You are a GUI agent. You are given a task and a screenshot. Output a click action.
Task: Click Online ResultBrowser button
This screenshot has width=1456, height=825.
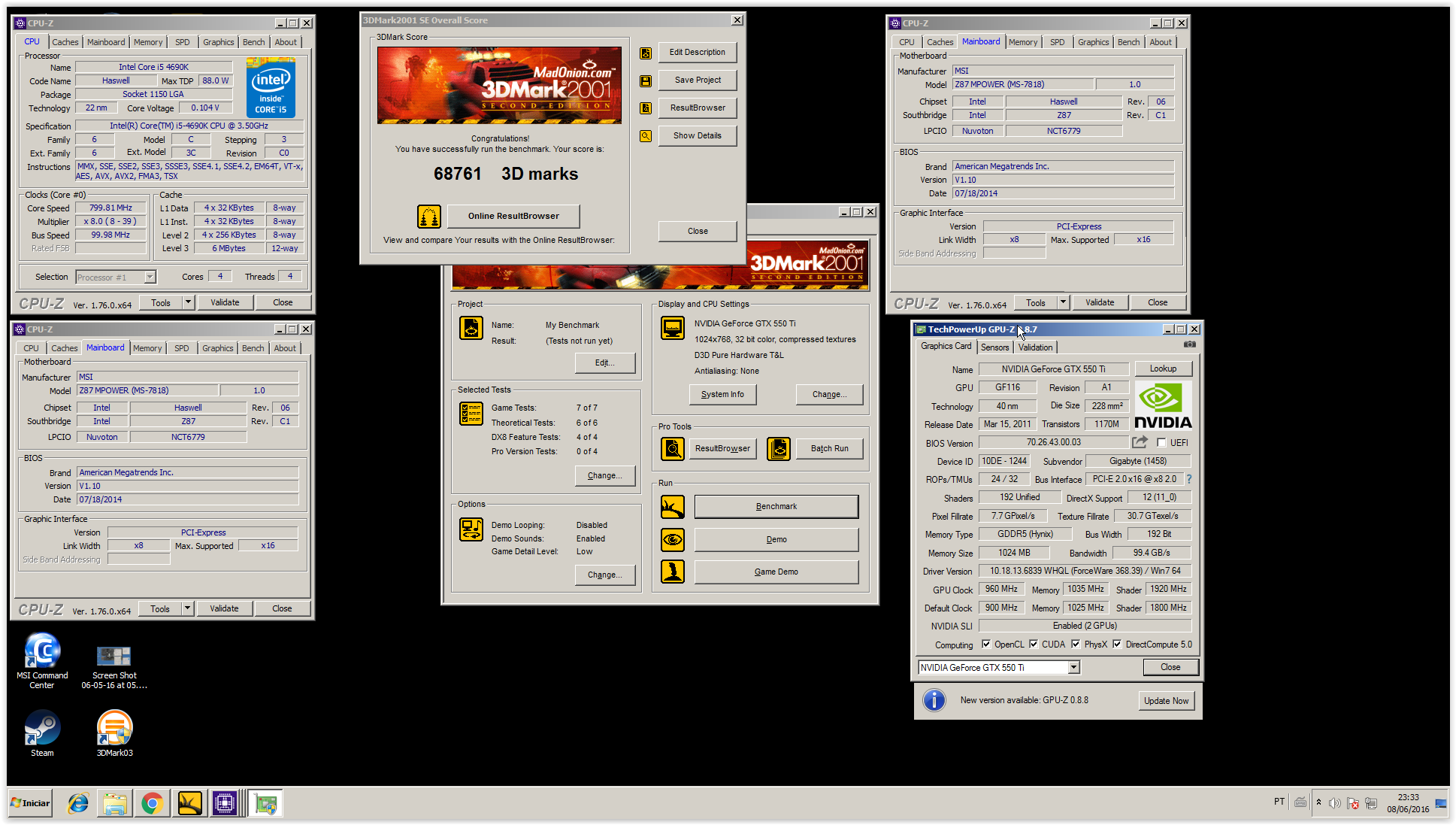pos(513,217)
